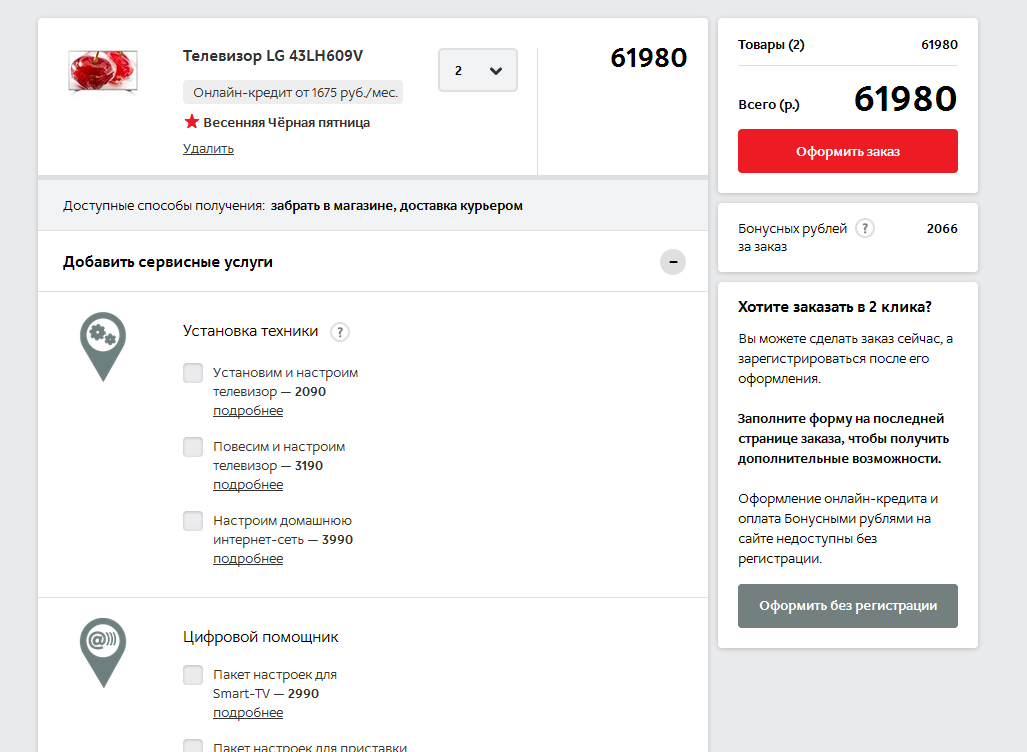Click the Цифровой помощник heading
The image size is (1027, 752).
click(261, 637)
